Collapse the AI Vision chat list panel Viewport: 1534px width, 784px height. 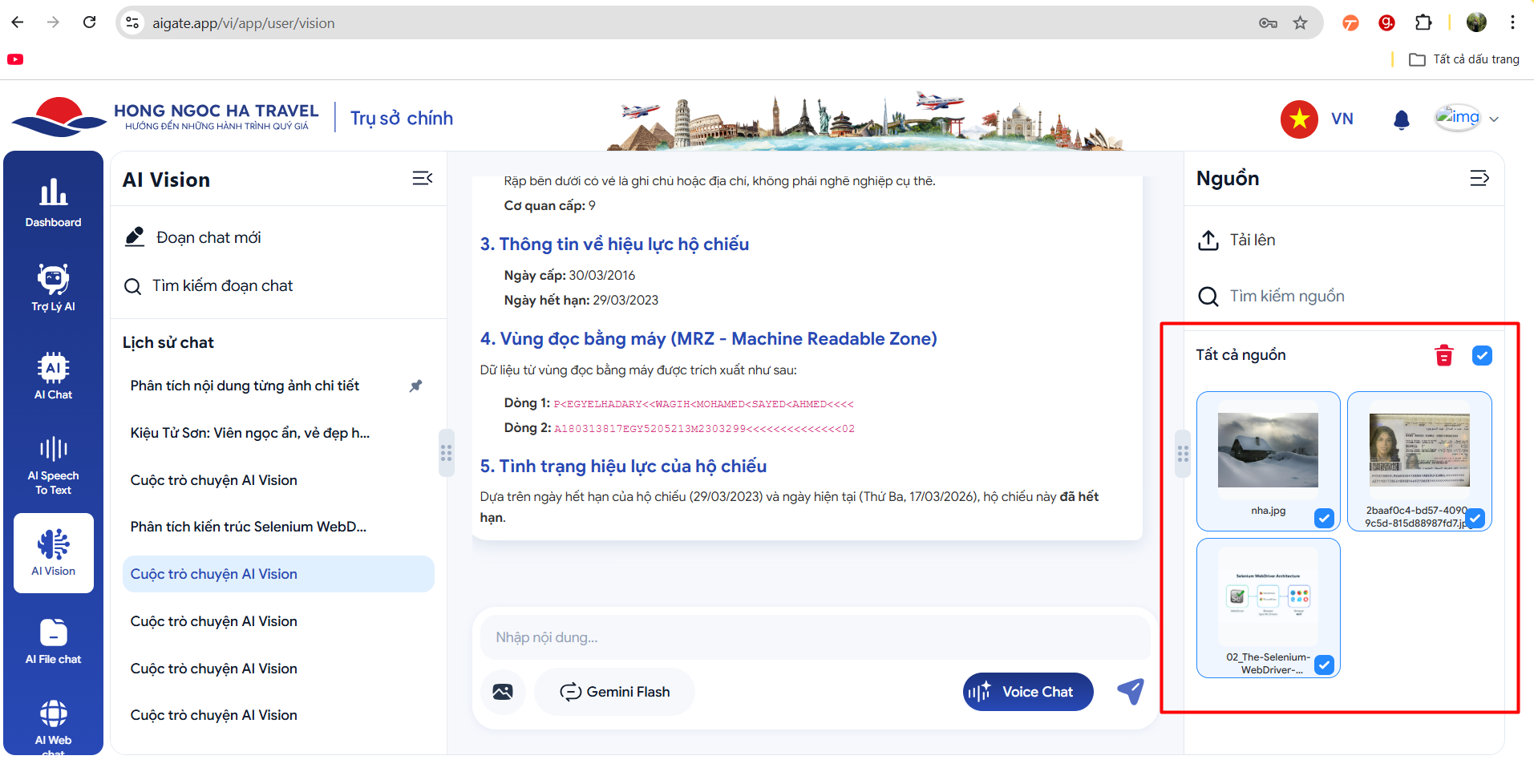tap(422, 178)
